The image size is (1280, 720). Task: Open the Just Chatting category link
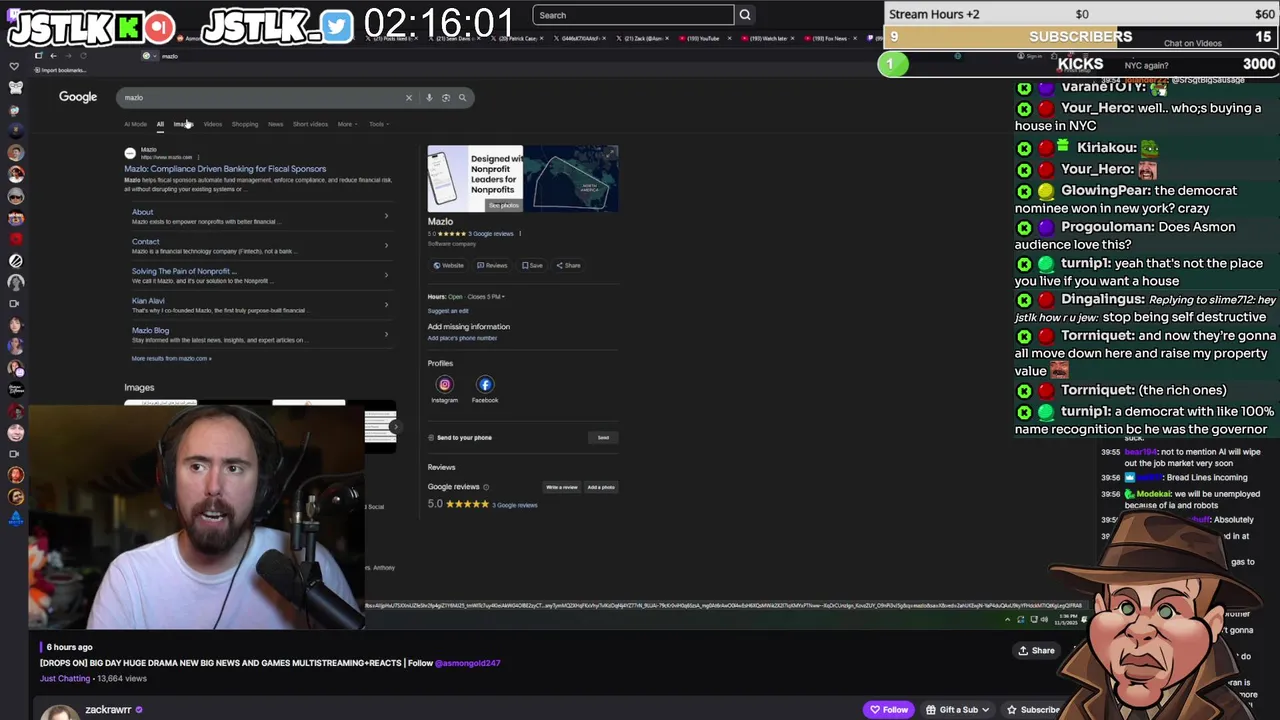pyautogui.click(x=65, y=678)
